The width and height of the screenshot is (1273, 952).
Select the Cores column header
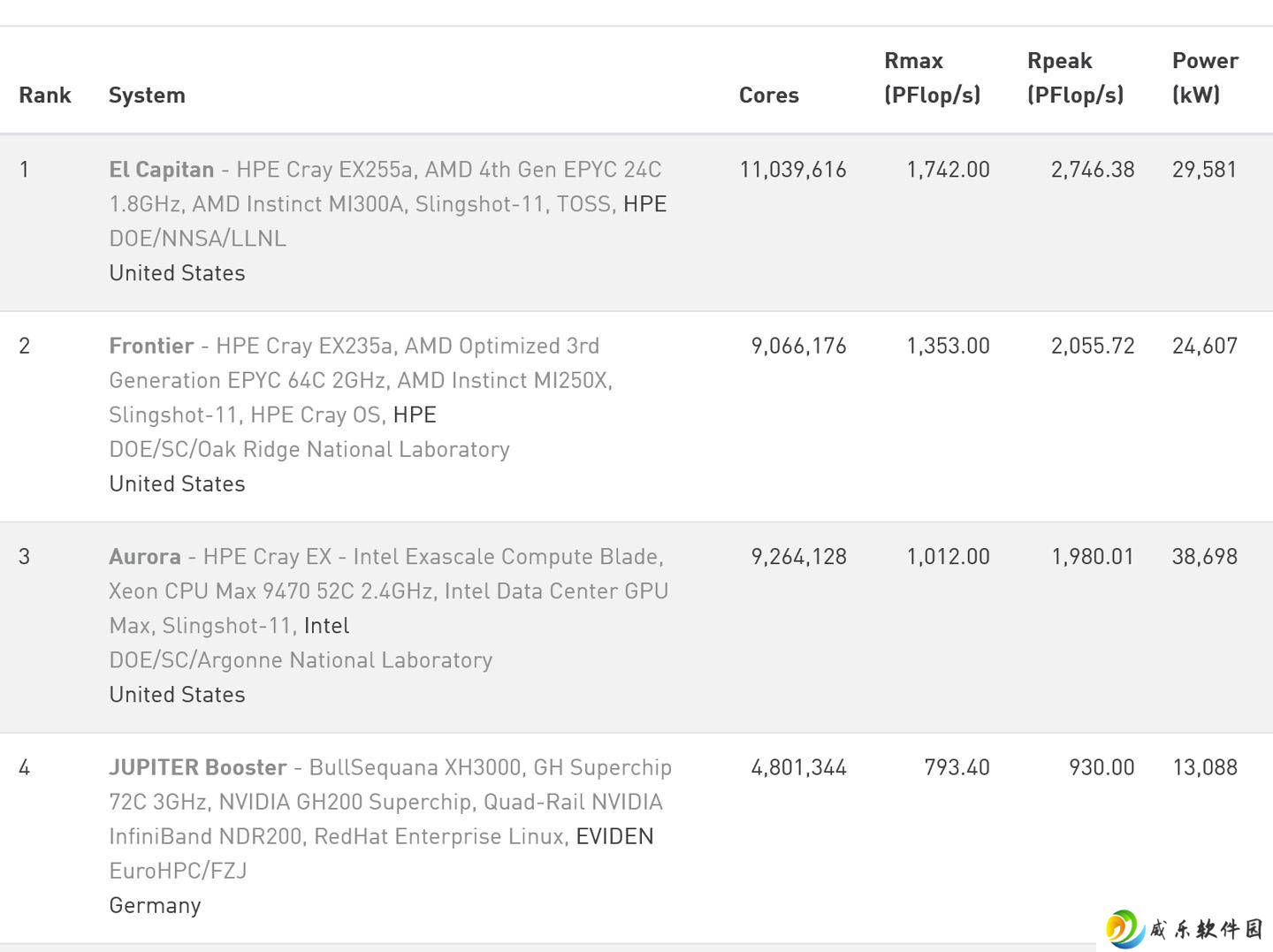pos(769,95)
